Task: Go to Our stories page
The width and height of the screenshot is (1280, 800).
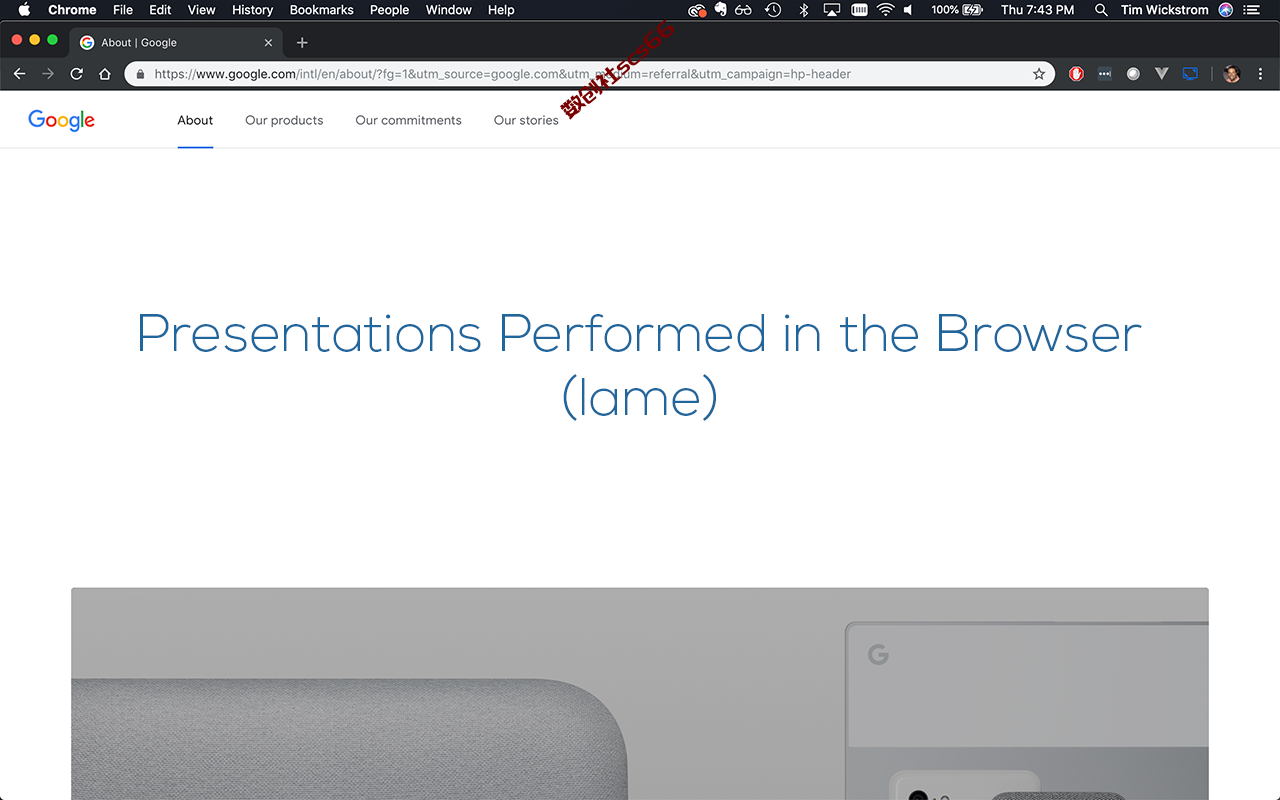Action: 526,120
